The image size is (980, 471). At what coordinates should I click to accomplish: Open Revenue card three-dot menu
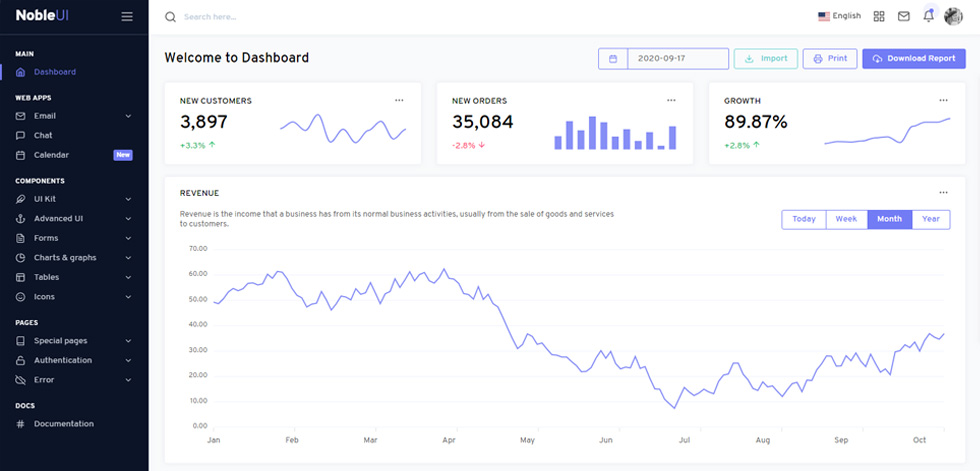click(943, 192)
